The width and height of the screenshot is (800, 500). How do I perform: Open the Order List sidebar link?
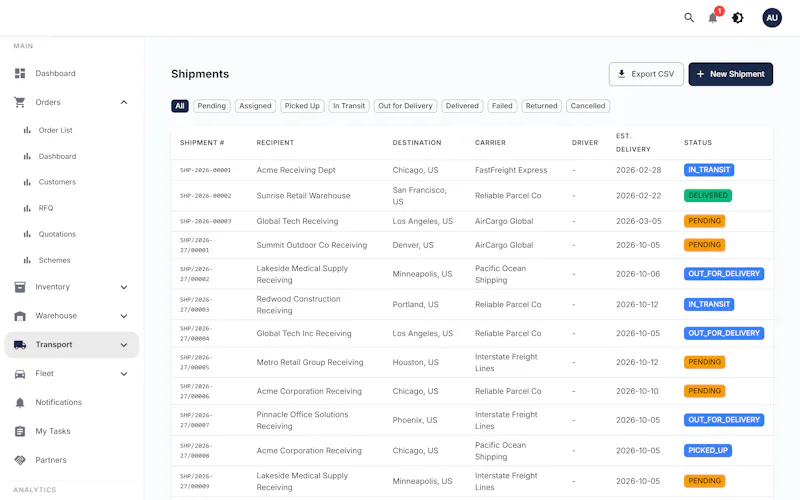[x=56, y=131]
